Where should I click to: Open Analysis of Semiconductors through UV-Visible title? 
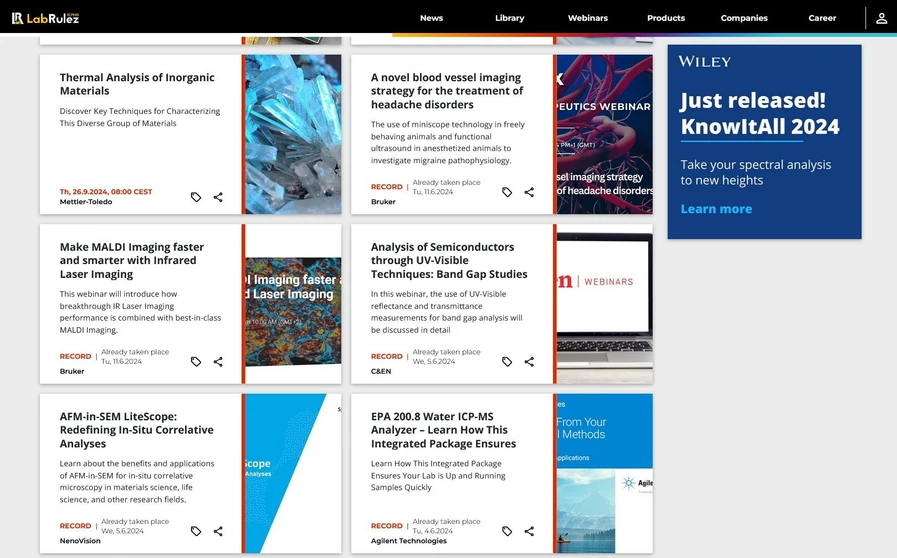(449, 260)
